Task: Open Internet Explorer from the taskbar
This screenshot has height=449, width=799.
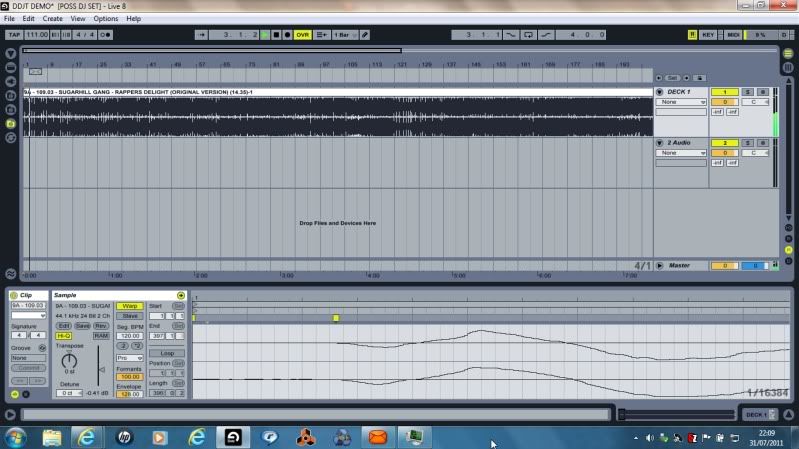Action: [x=88, y=437]
